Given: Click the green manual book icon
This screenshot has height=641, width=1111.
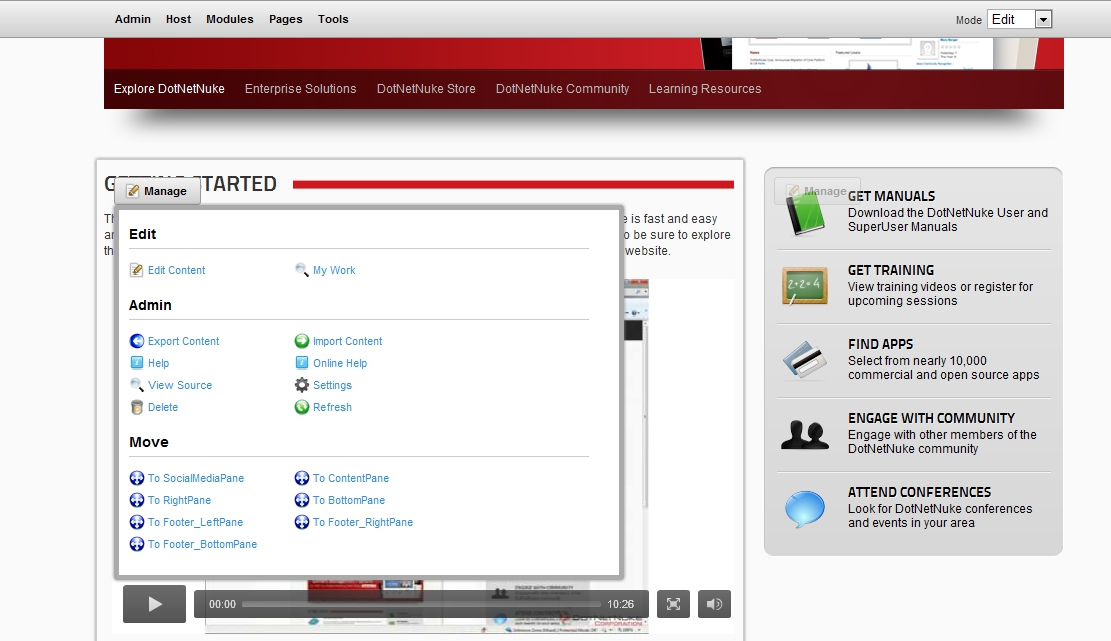Looking at the screenshot, I should 806,212.
